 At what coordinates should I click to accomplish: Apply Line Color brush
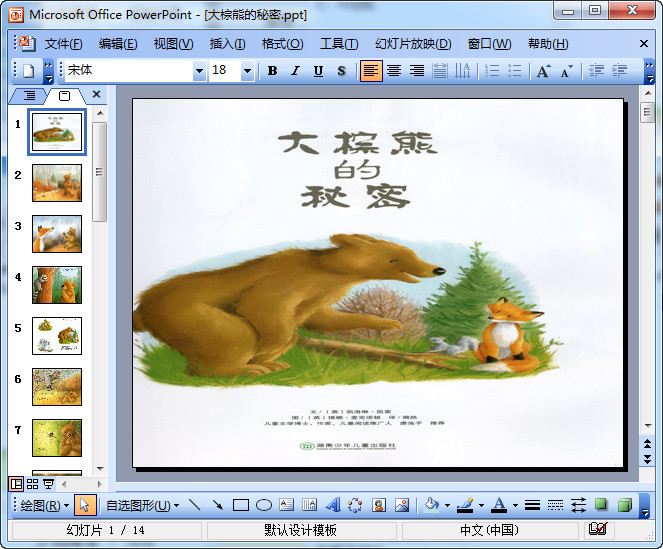(466, 505)
